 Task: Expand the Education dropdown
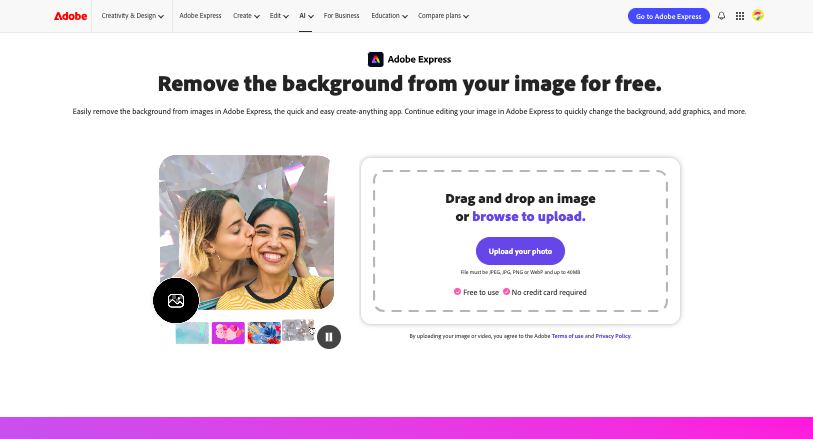389,16
